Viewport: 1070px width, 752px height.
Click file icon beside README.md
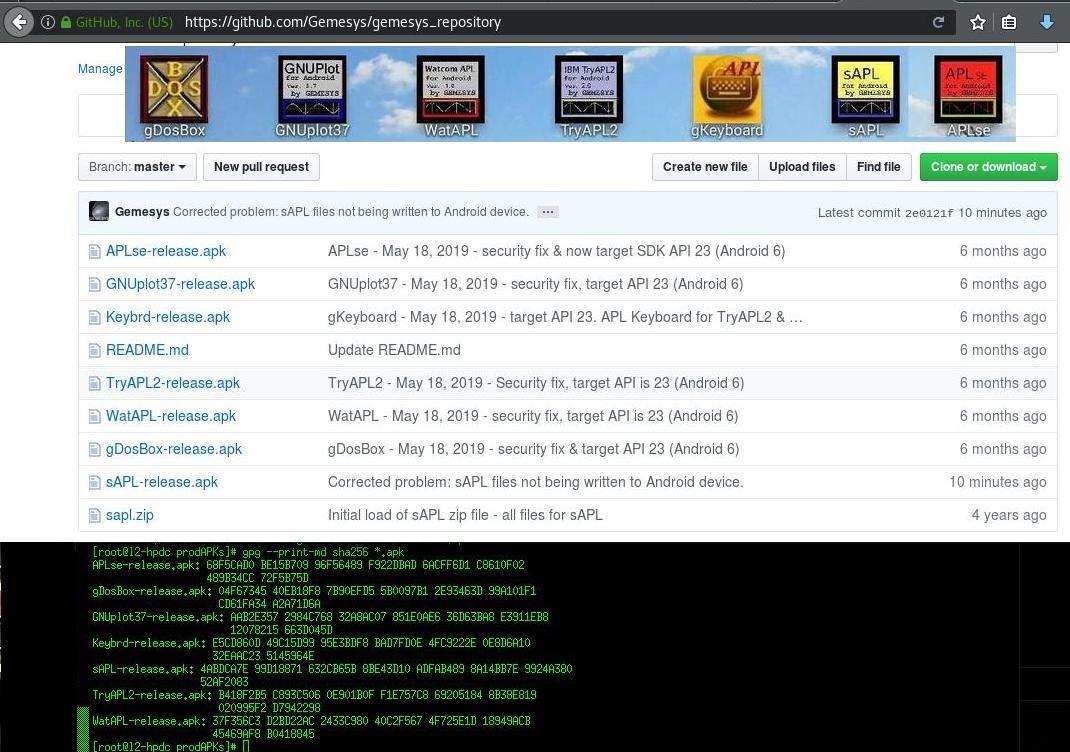(94, 351)
